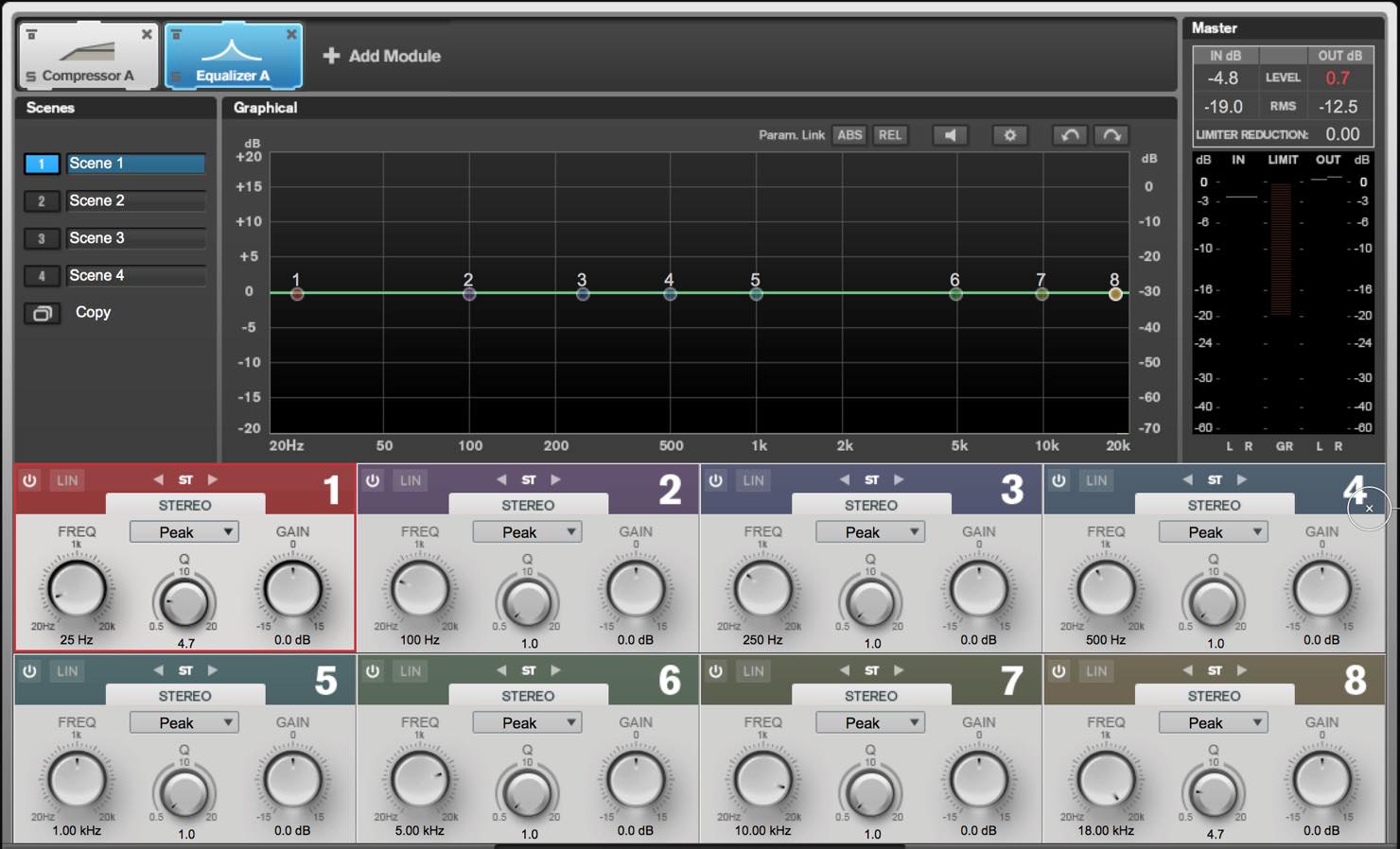Click the Copy scene icon
The height and width of the screenshot is (849, 1400).
coord(43,313)
